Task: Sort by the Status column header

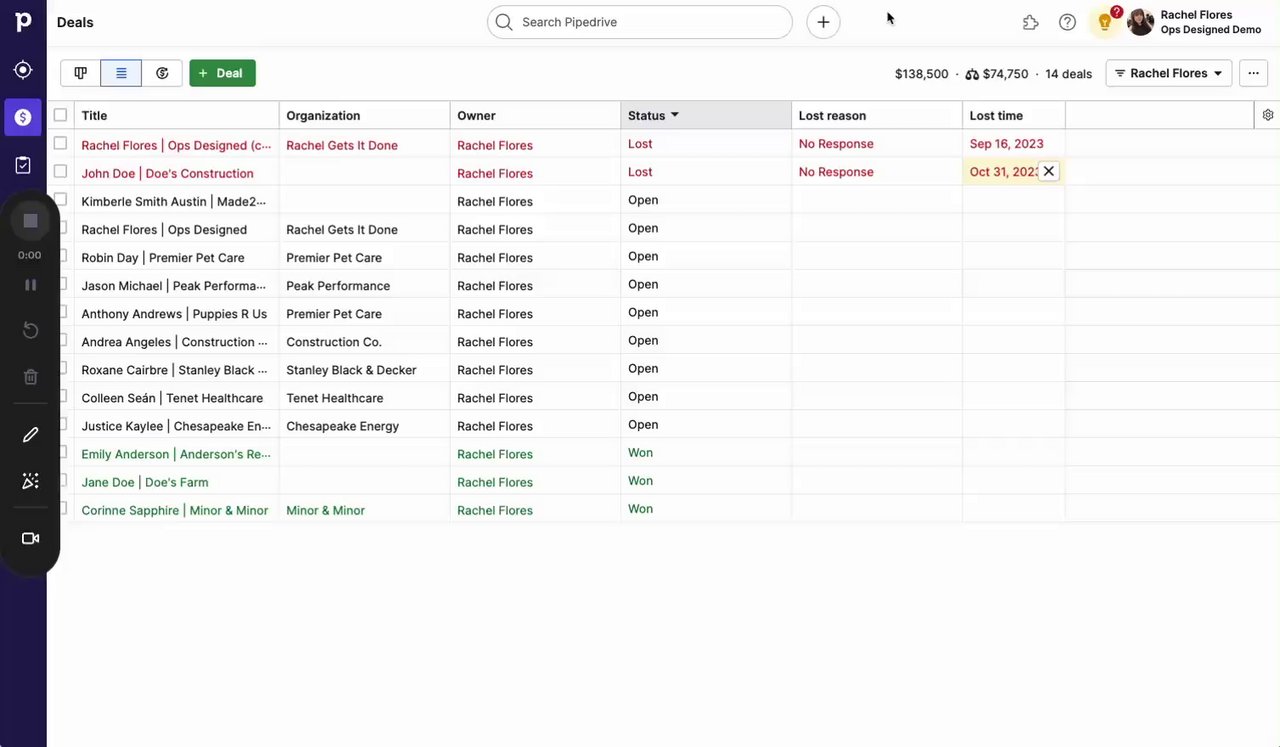Action: pyautogui.click(x=647, y=116)
